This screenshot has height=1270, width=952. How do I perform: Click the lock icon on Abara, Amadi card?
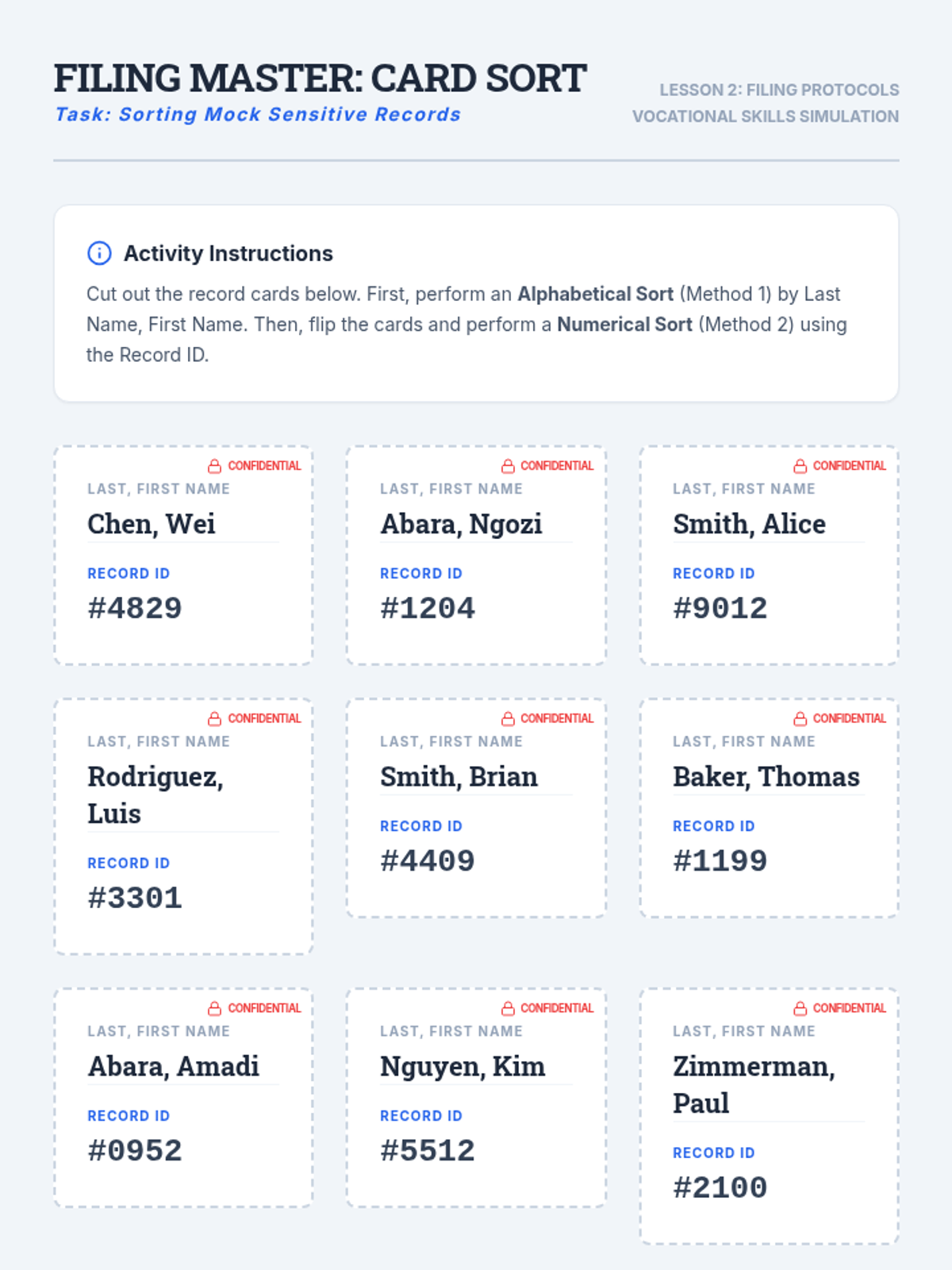pos(214,1008)
